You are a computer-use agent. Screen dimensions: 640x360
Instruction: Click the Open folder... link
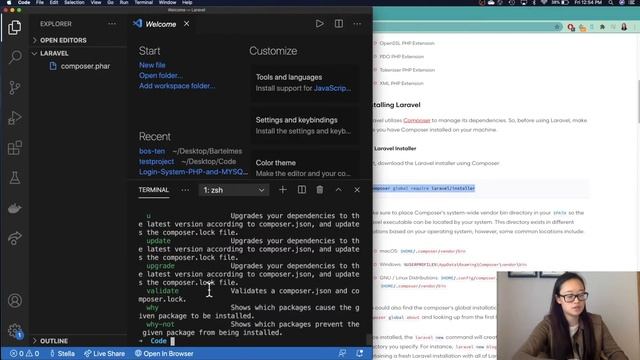coord(161,76)
